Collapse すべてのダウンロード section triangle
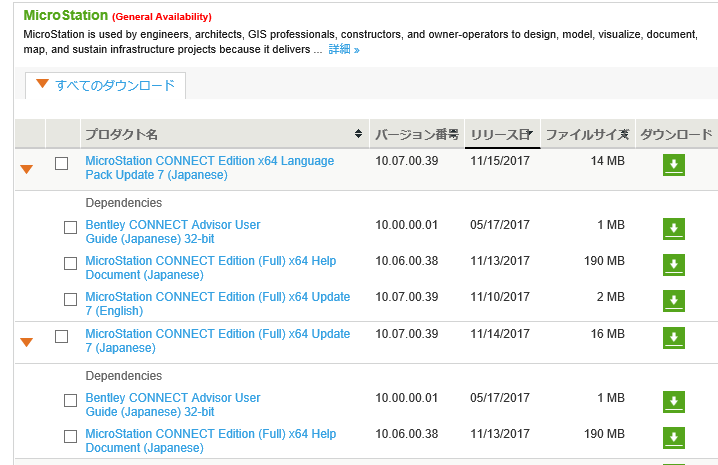This screenshot has height=465, width=718. click(43, 83)
